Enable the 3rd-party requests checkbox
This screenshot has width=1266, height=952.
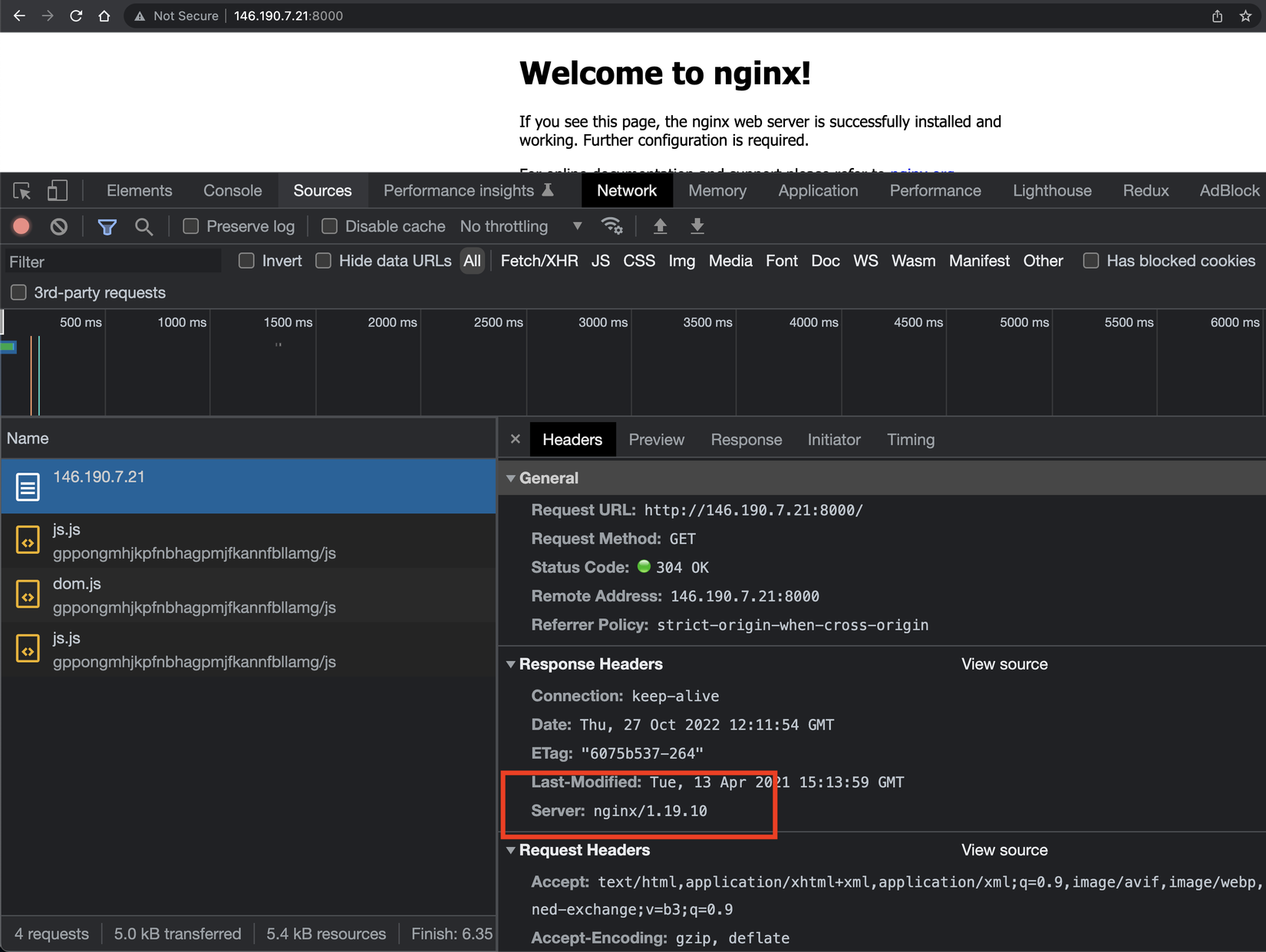[18, 292]
